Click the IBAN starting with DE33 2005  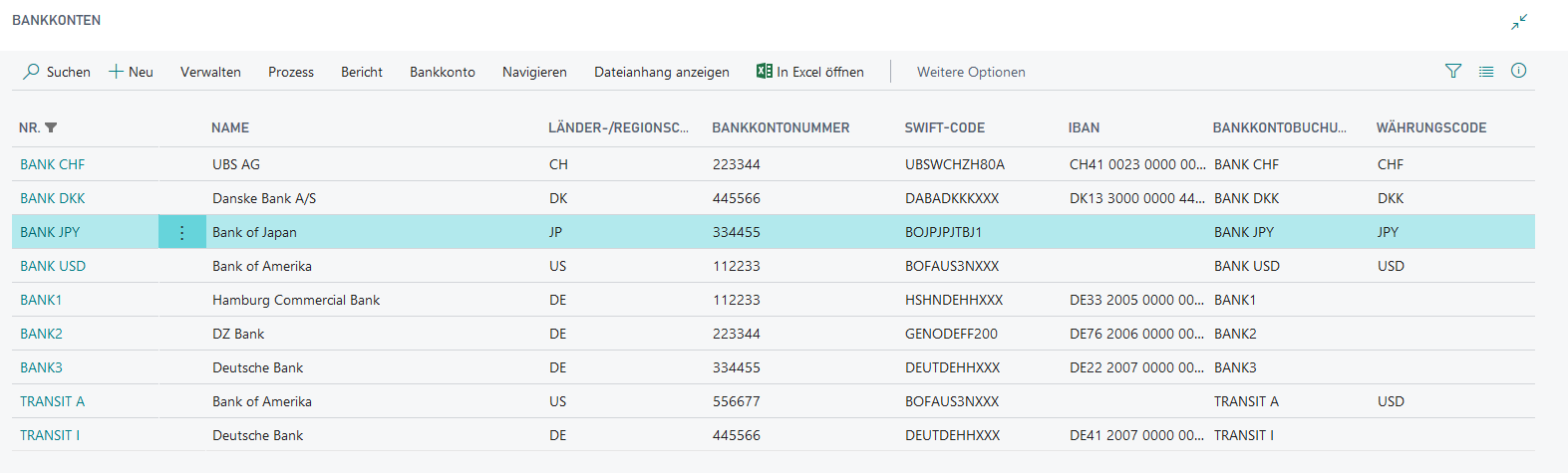[x=1137, y=300]
